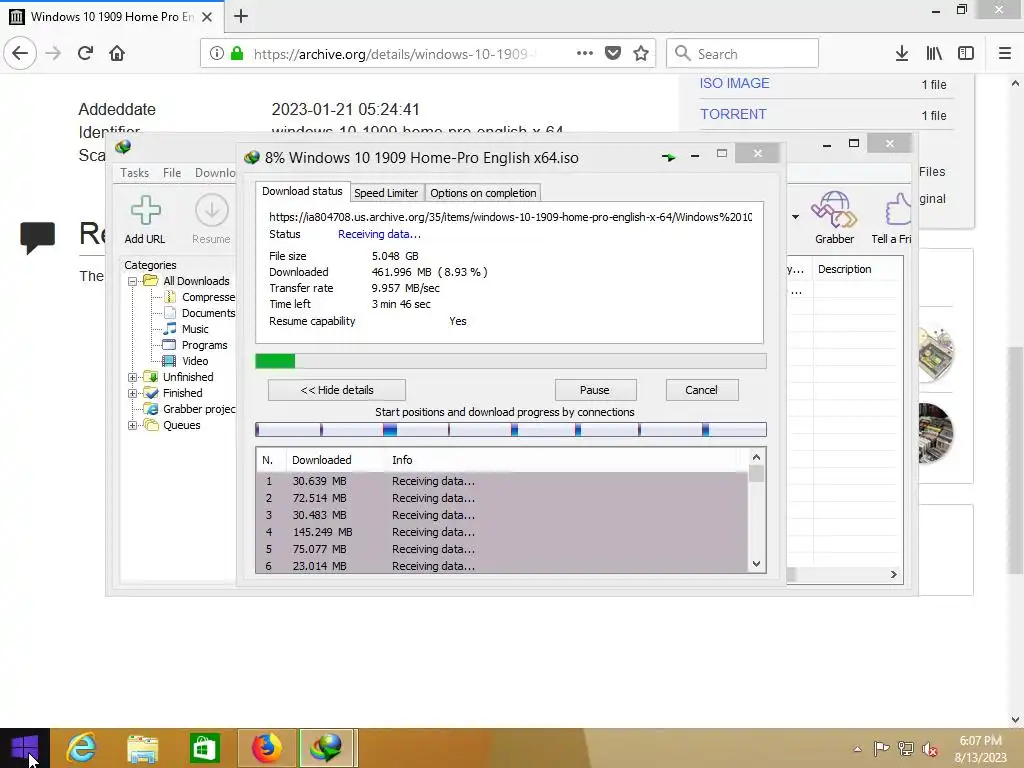This screenshot has height=768, width=1024.
Task: Click the Firefox Search input field
Action: pos(743,54)
